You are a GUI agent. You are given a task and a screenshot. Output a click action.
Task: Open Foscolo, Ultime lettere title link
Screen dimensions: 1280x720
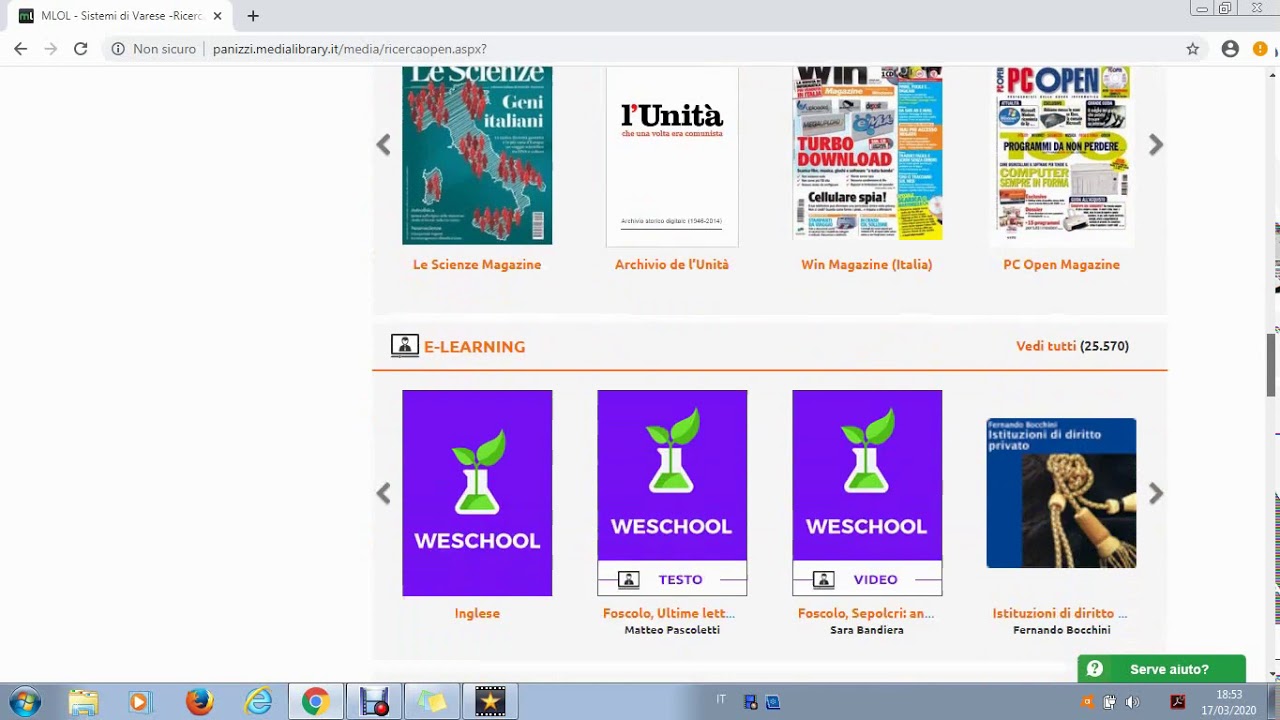pyautogui.click(x=669, y=613)
